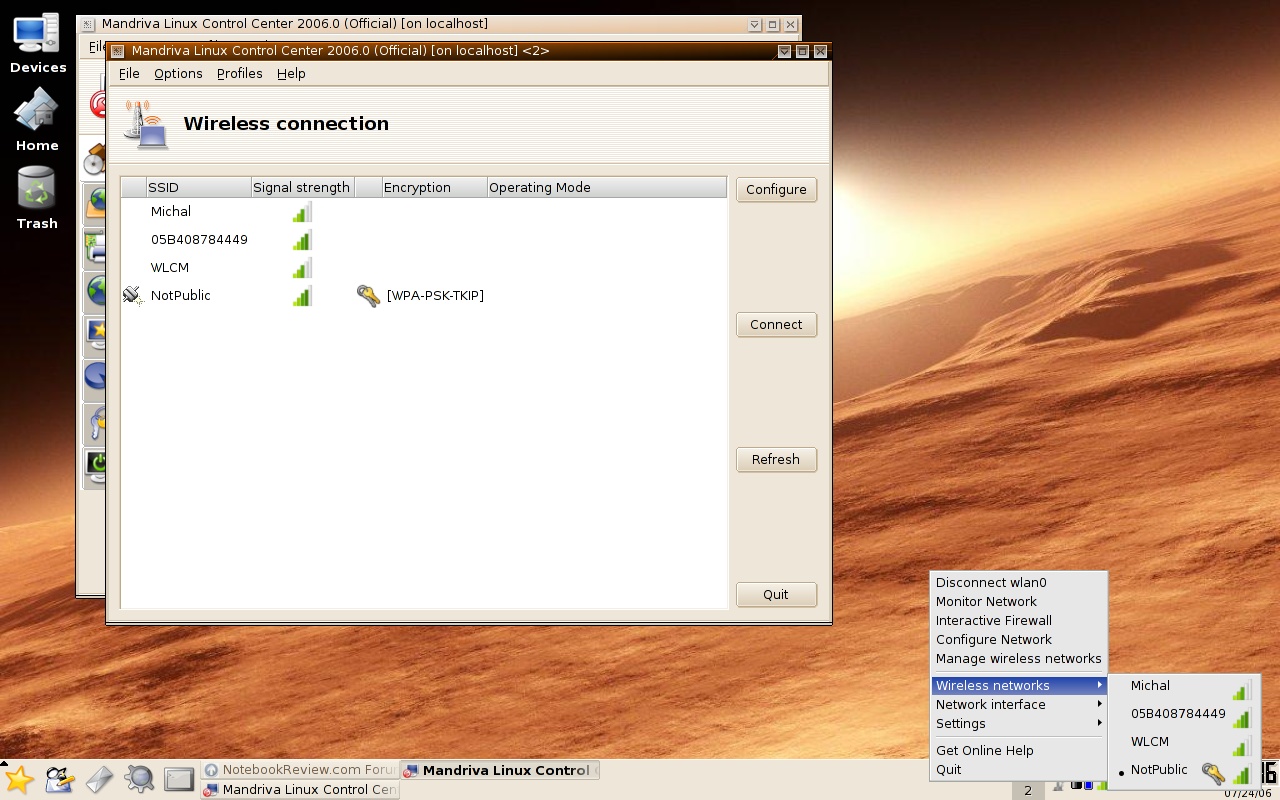Click the WLCM signal strength bars in the table

tap(302, 268)
